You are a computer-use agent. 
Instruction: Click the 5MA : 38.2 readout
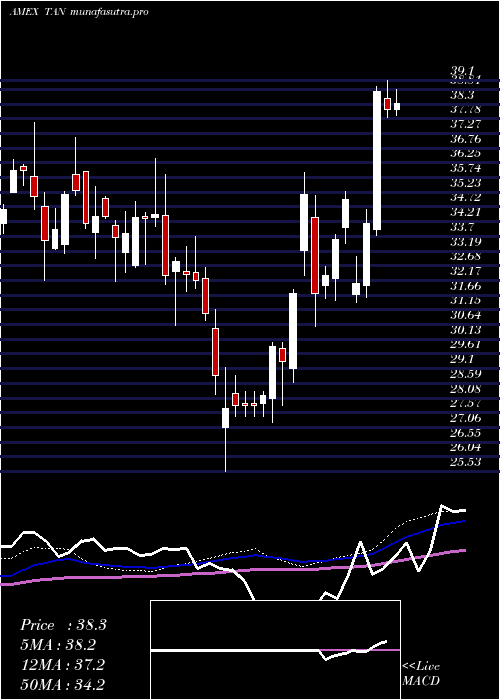[x=58, y=645]
